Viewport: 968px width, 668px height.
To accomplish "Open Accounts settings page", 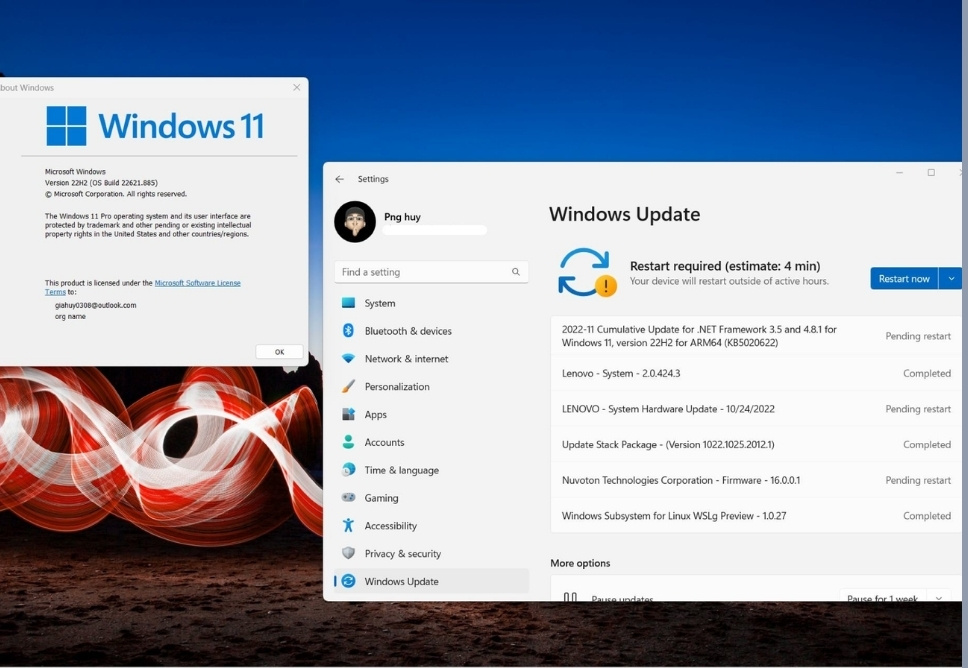I will point(431,442).
